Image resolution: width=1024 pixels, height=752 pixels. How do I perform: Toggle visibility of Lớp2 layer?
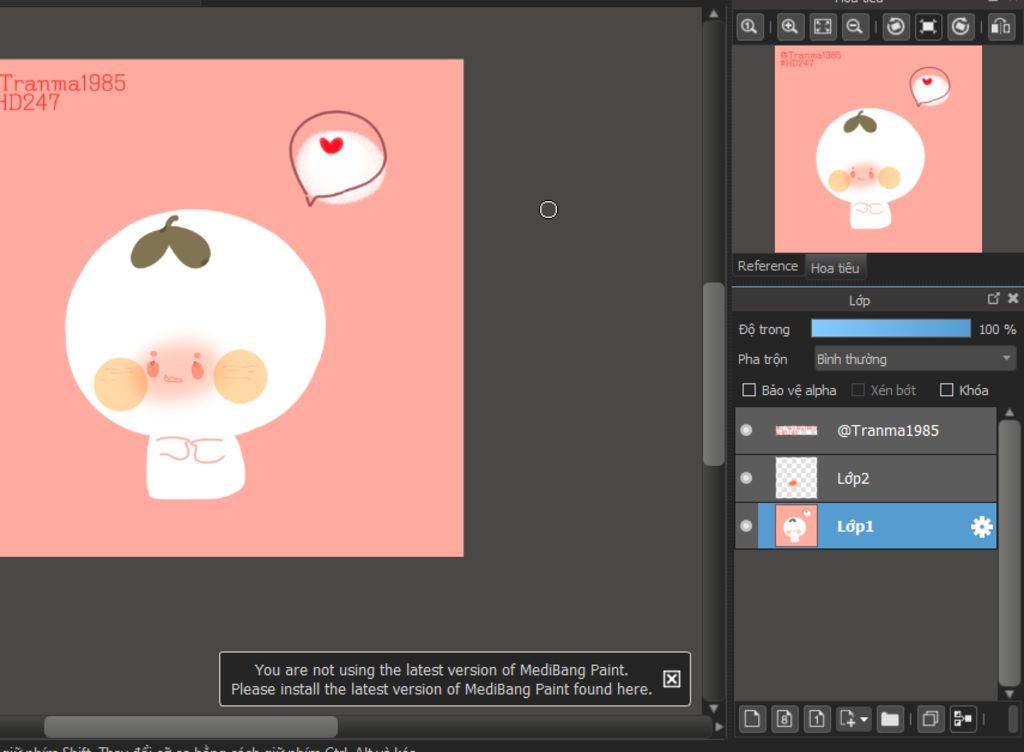(x=746, y=478)
